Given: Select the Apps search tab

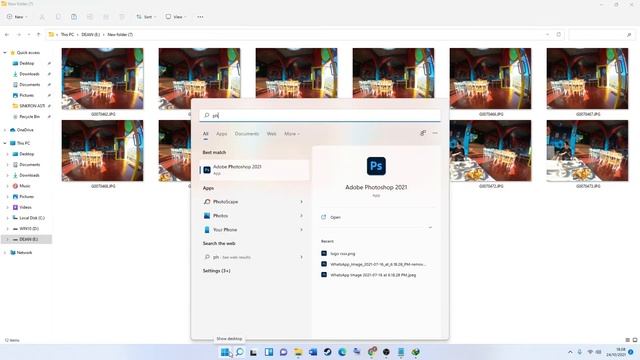Looking at the screenshot, I should coord(222,134).
